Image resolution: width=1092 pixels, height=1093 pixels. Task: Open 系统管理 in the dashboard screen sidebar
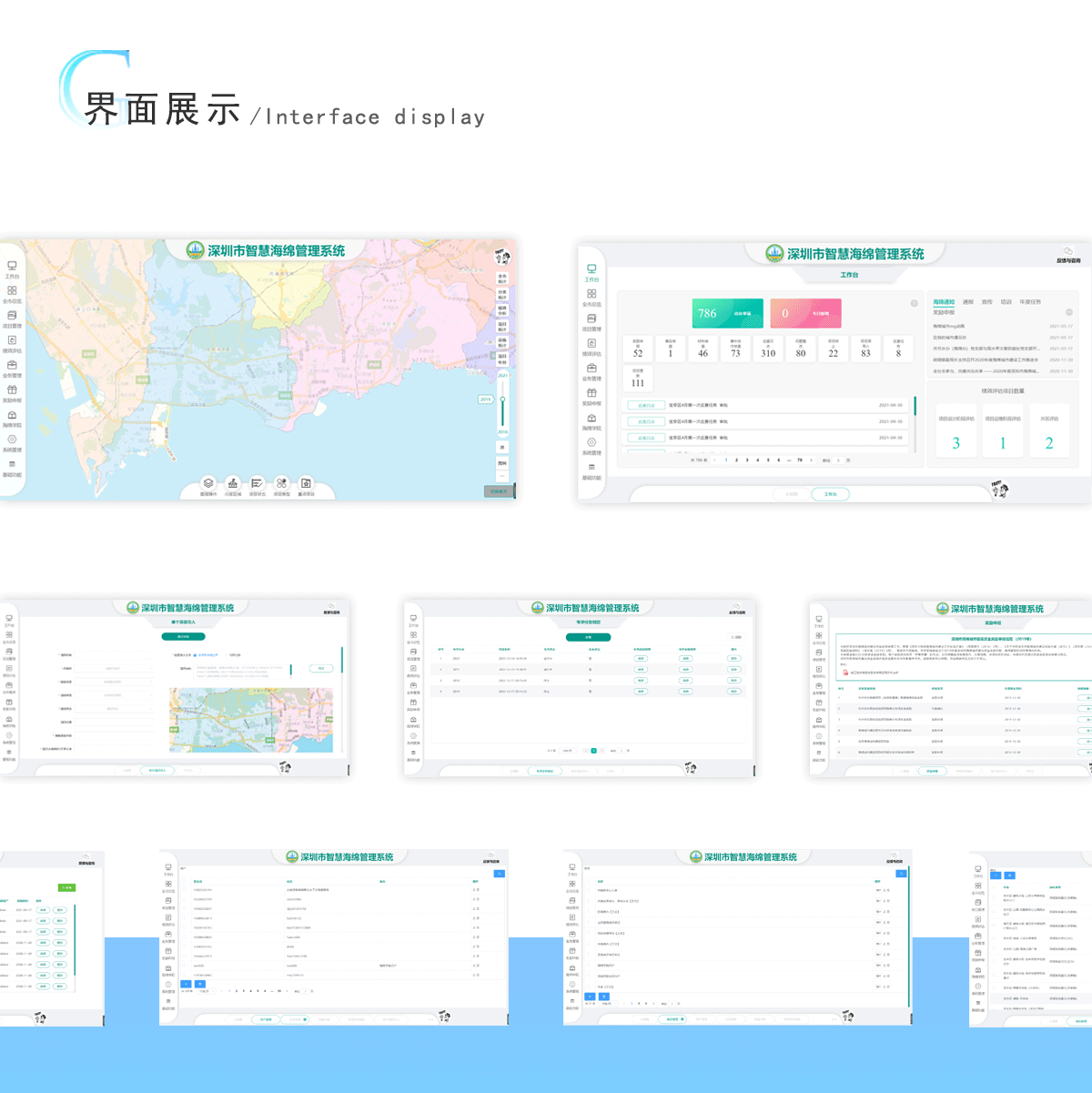pos(591,446)
